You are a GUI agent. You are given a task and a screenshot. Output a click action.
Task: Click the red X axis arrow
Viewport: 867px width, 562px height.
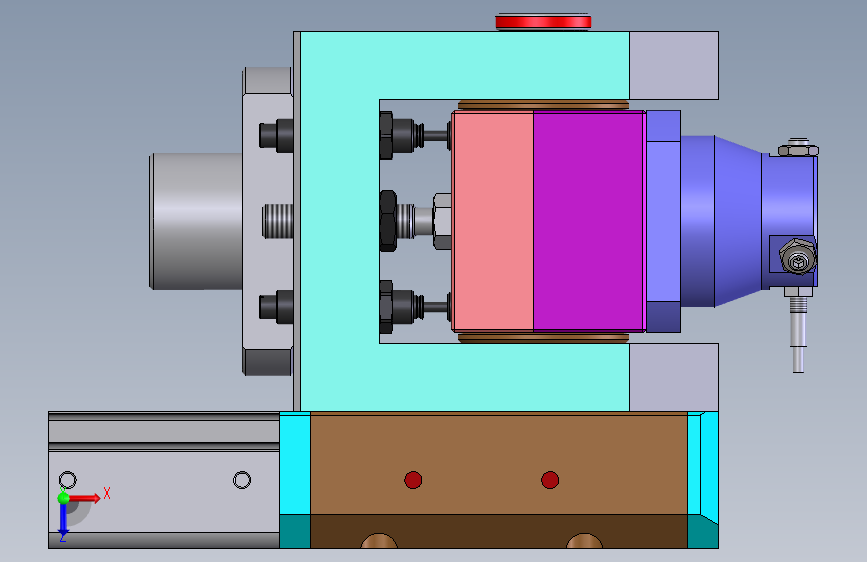(x=85, y=498)
